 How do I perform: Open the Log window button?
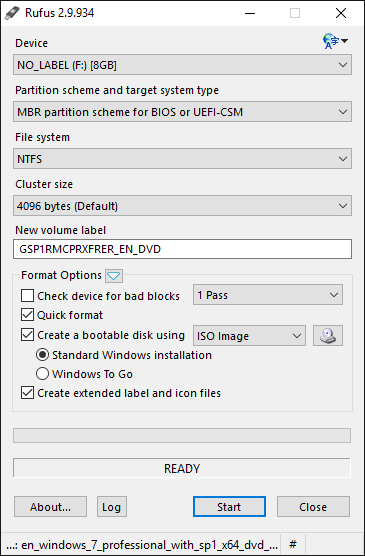[x=112, y=507]
